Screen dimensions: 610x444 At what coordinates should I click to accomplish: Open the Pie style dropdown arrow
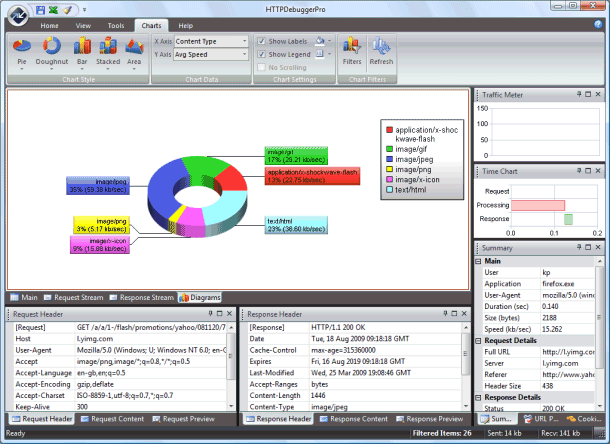(x=22, y=69)
